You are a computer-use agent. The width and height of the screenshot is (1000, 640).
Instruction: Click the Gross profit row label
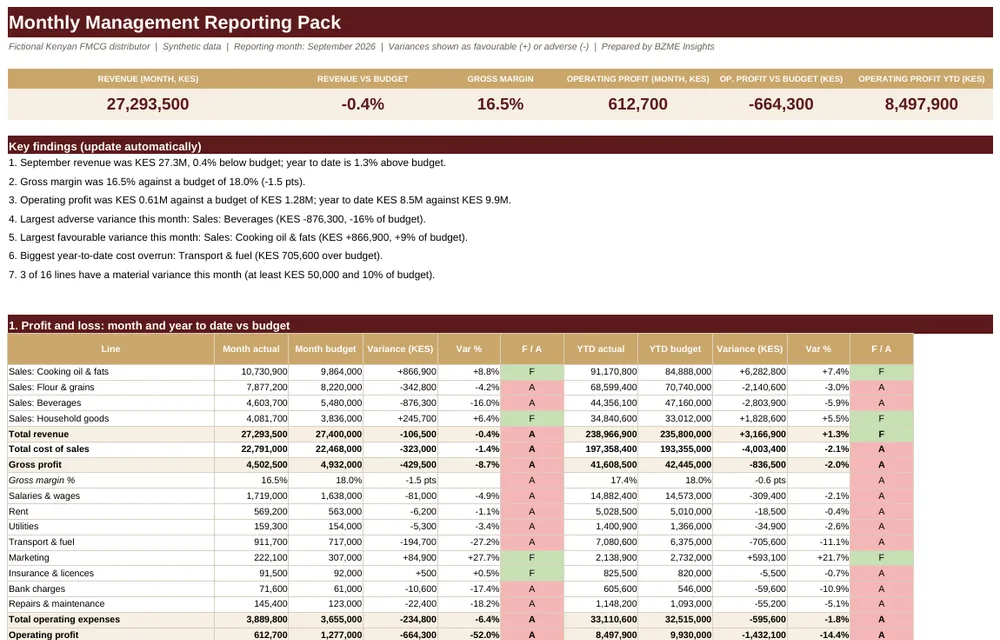35,465
